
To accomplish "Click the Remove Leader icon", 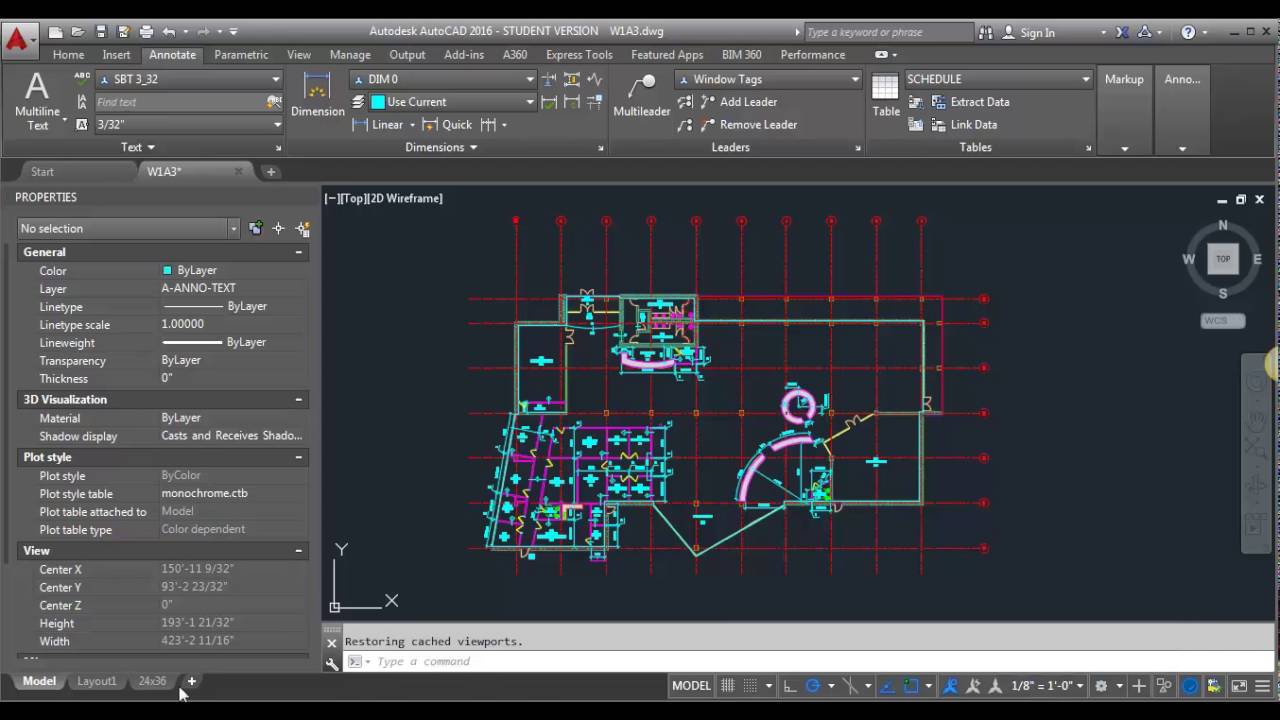I will (708, 125).
